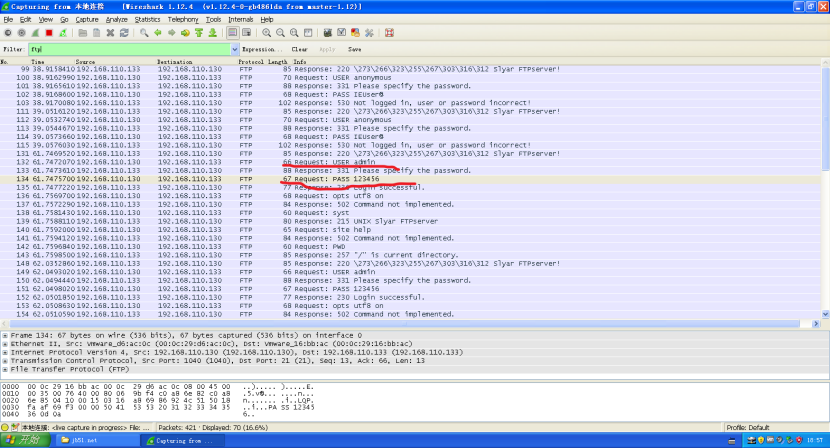Reset zoom to 100% icon

(294, 33)
